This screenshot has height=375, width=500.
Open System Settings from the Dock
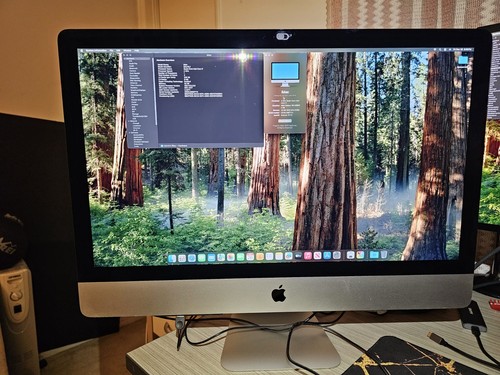coord(337,255)
